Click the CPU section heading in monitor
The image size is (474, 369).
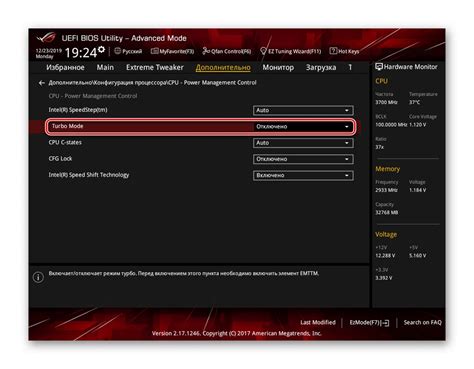point(381,81)
